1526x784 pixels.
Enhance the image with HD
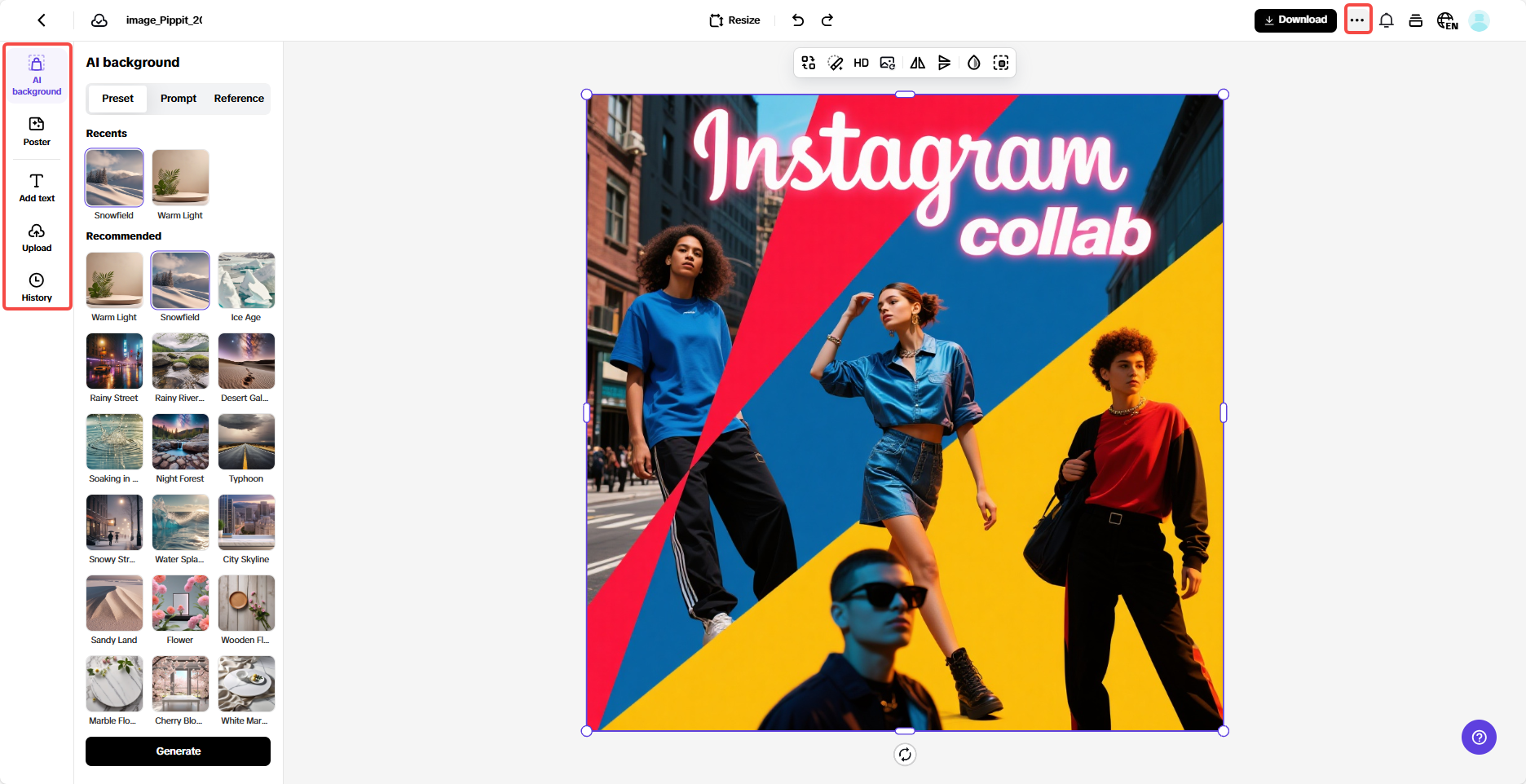coord(861,63)
